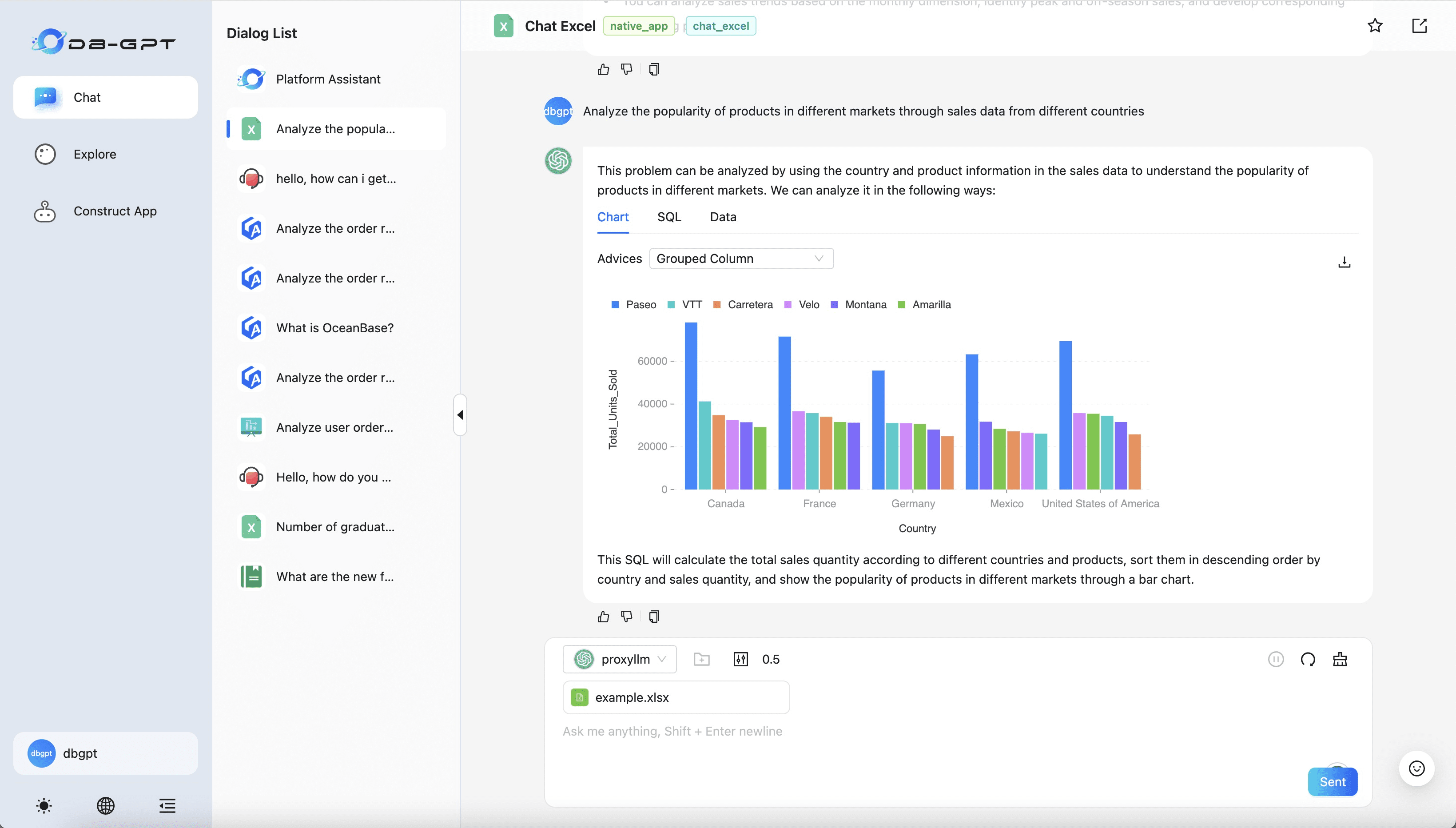The image size is (1456, 828).
Task: Click the download icon for the chart
Action: tap(1344, 262)
